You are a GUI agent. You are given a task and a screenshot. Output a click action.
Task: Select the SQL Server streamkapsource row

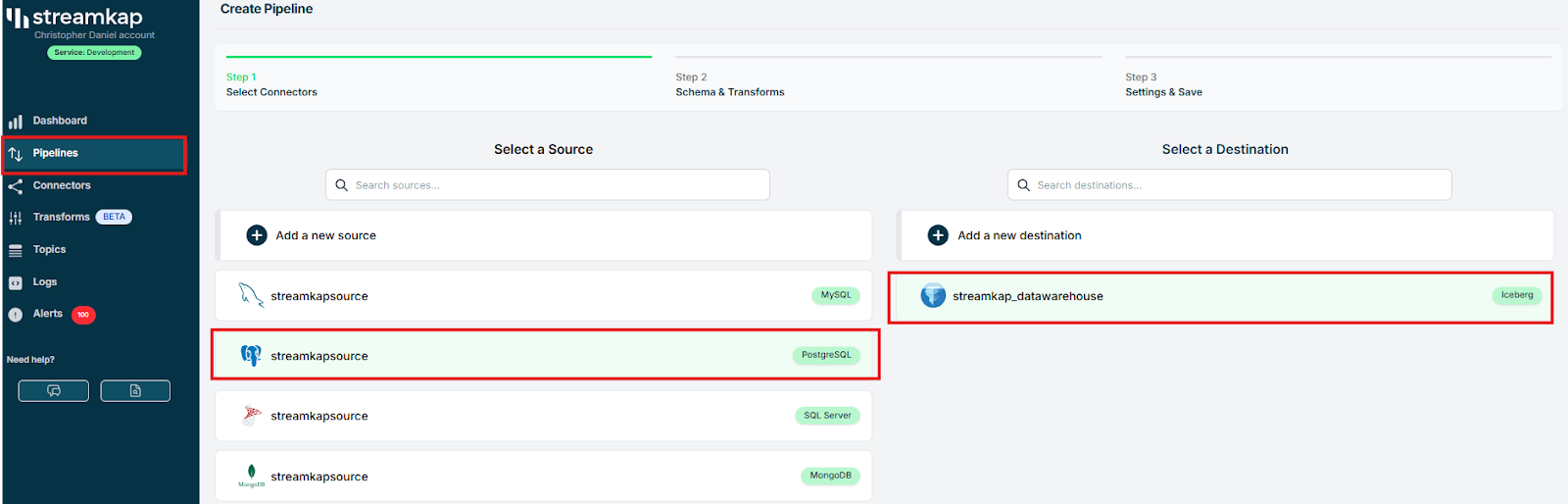(543, 416)
